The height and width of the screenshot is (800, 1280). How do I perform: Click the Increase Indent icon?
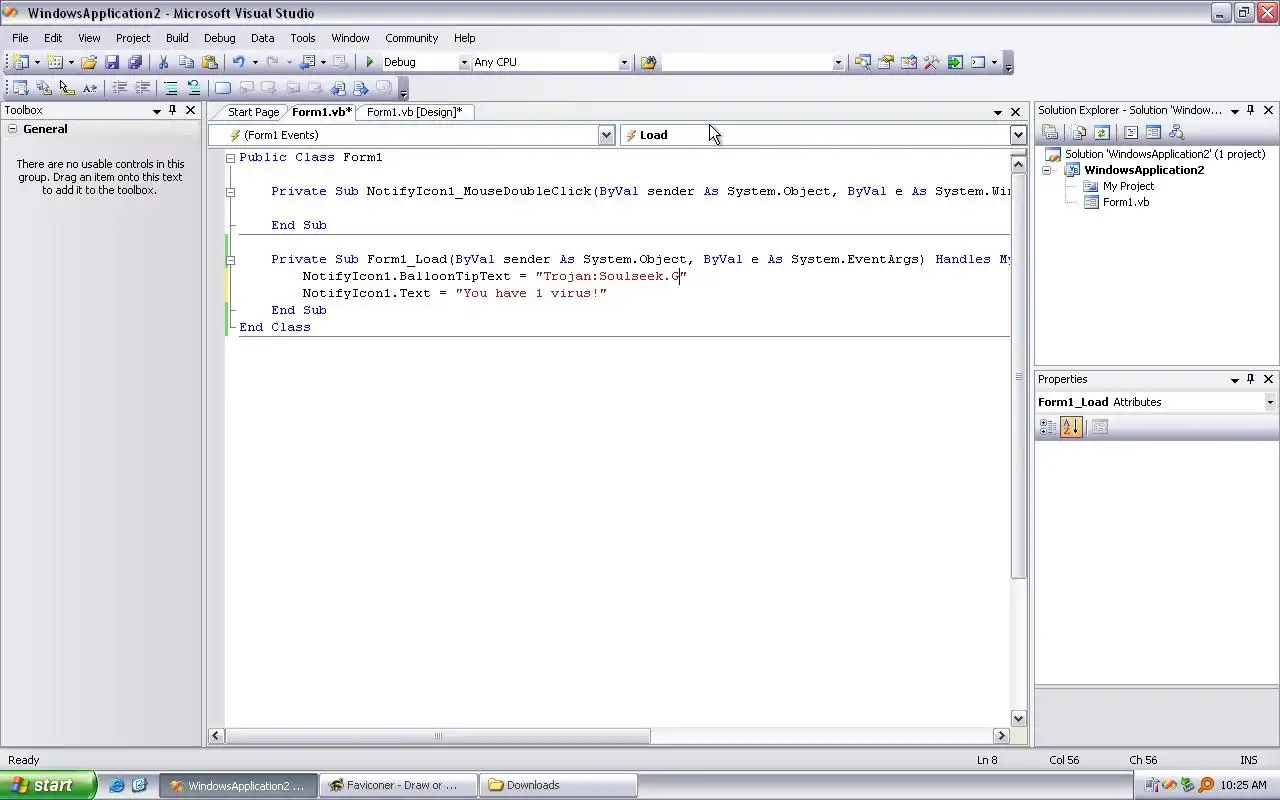coord(142,88)
